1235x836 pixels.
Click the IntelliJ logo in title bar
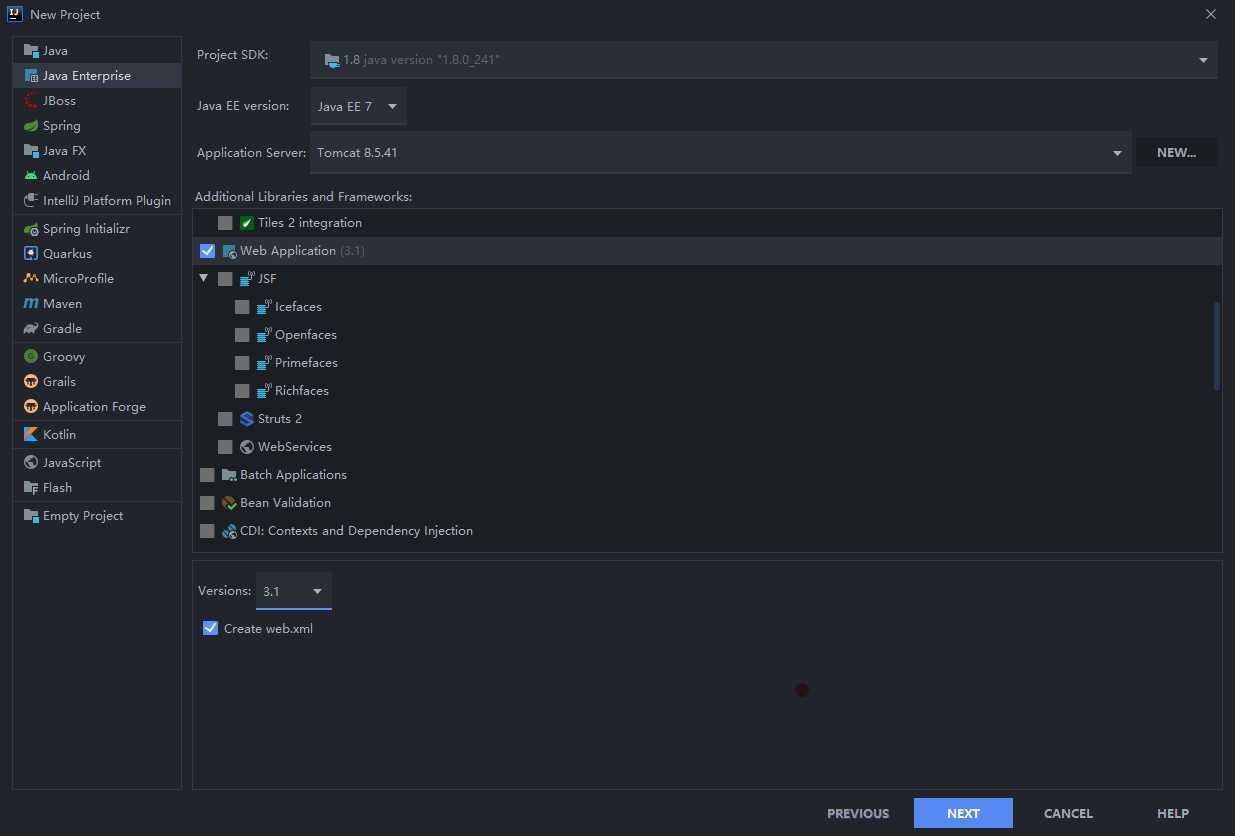[x=15, y=14]
